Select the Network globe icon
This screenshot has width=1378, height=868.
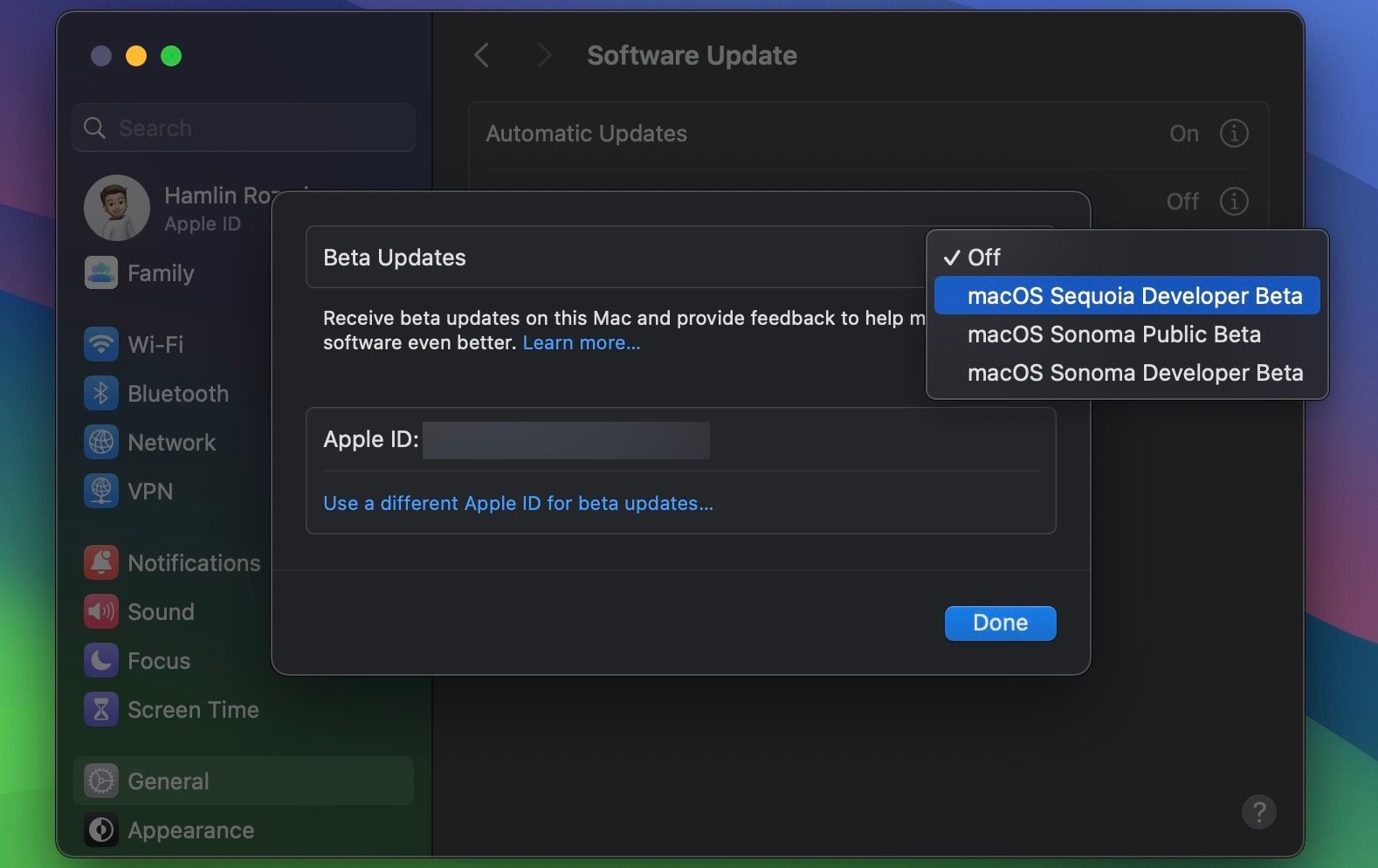pyautogui.click(x=101, y=442)
